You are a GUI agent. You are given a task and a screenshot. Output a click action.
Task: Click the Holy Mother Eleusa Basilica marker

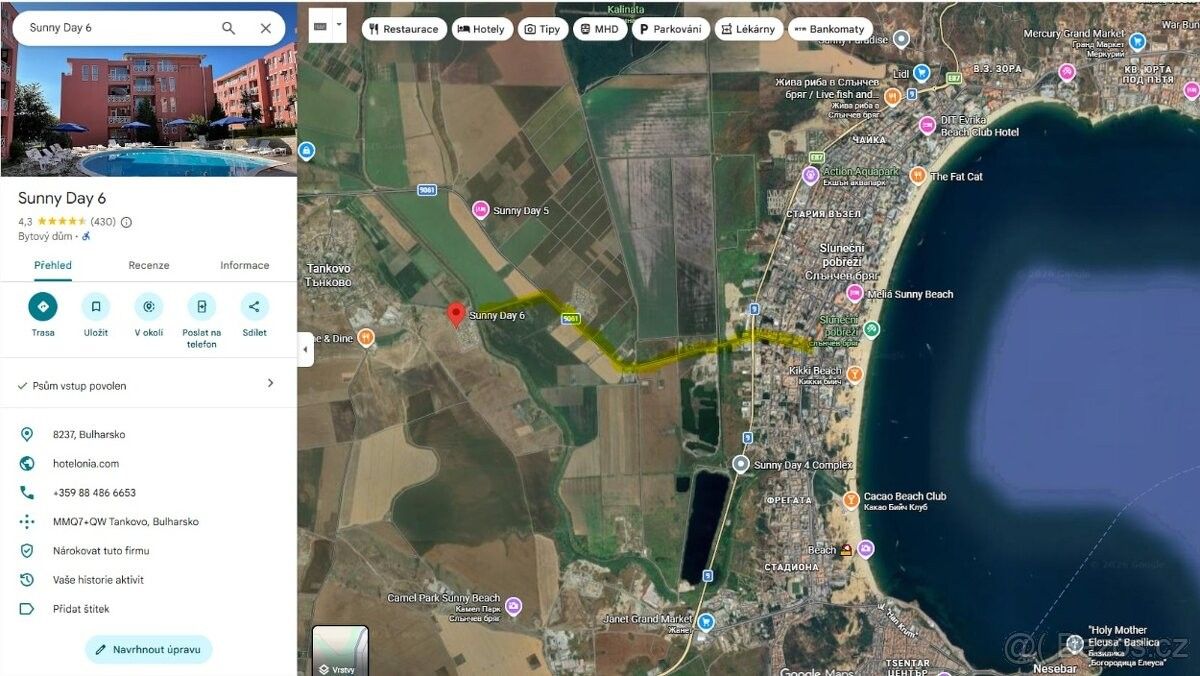click(x=1075, y=643)
